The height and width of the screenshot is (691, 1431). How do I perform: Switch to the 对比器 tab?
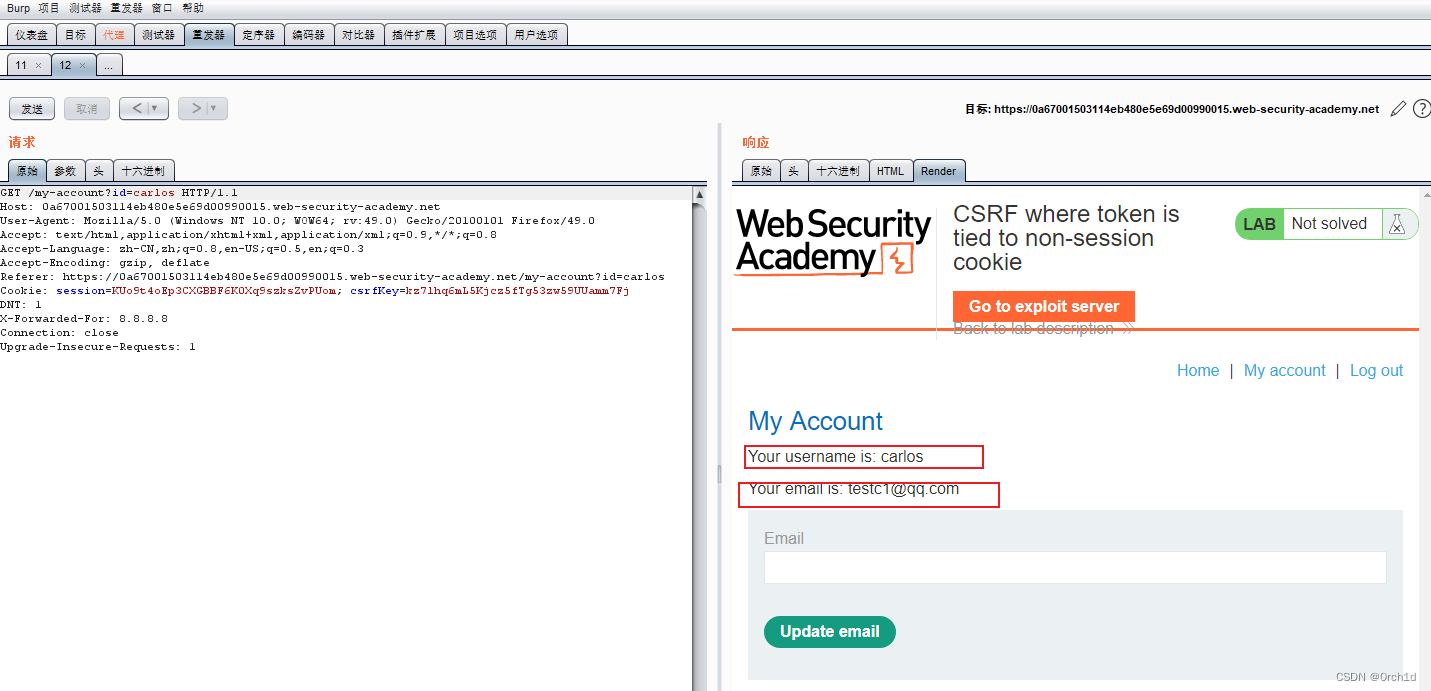pyautogui.click(x=358, y=35)
